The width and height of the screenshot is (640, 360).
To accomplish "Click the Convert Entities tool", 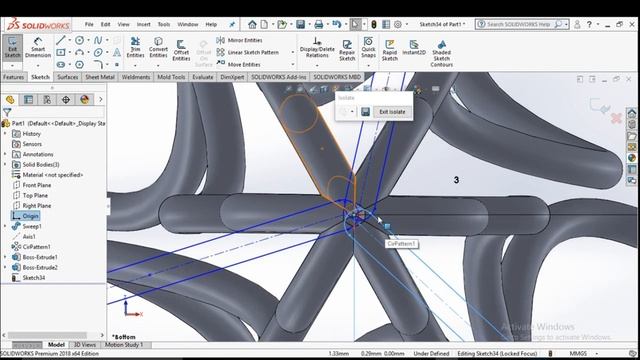I will tap(158, 47).
